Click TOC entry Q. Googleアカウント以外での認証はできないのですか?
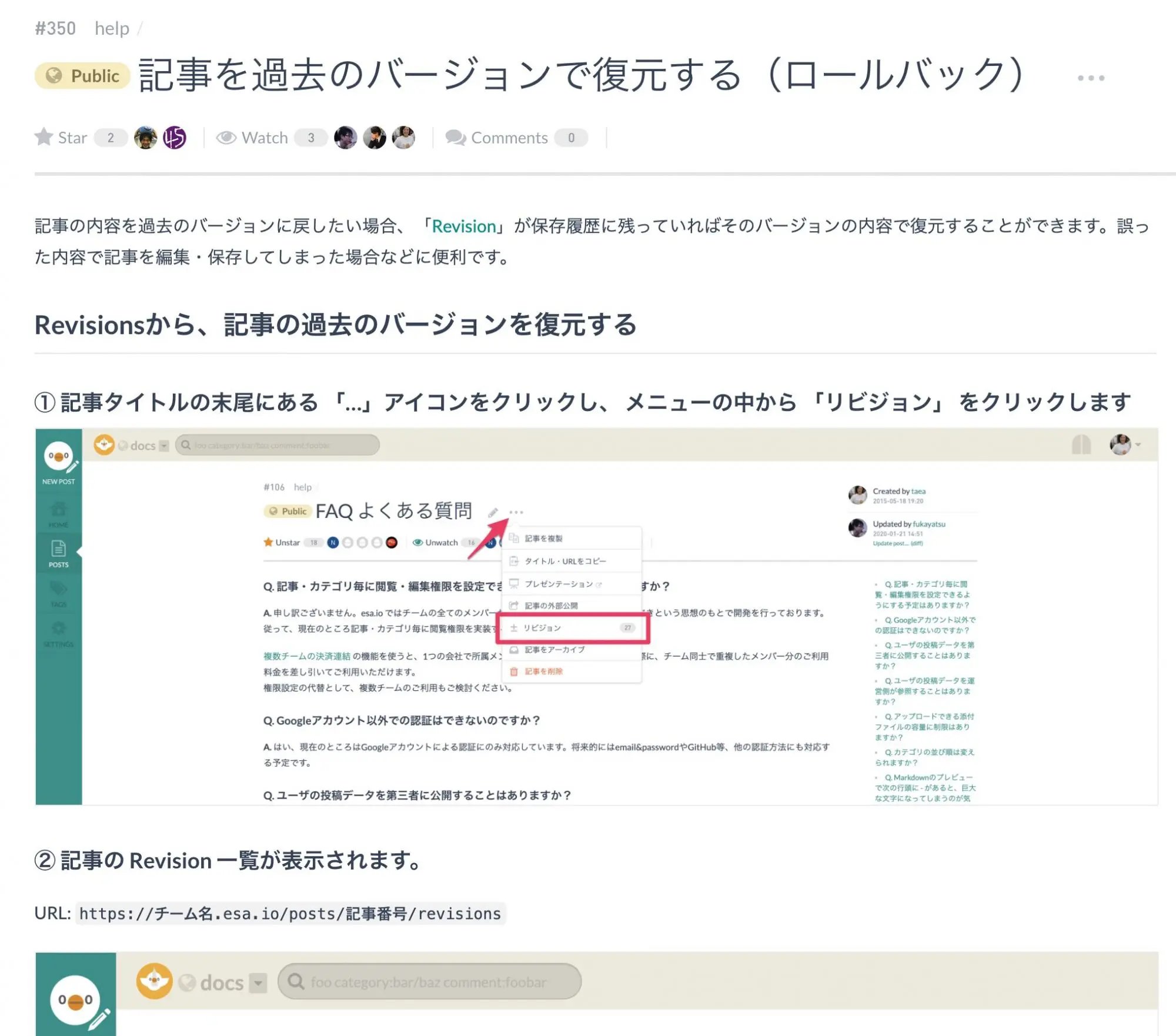 [x=925, y=625]
